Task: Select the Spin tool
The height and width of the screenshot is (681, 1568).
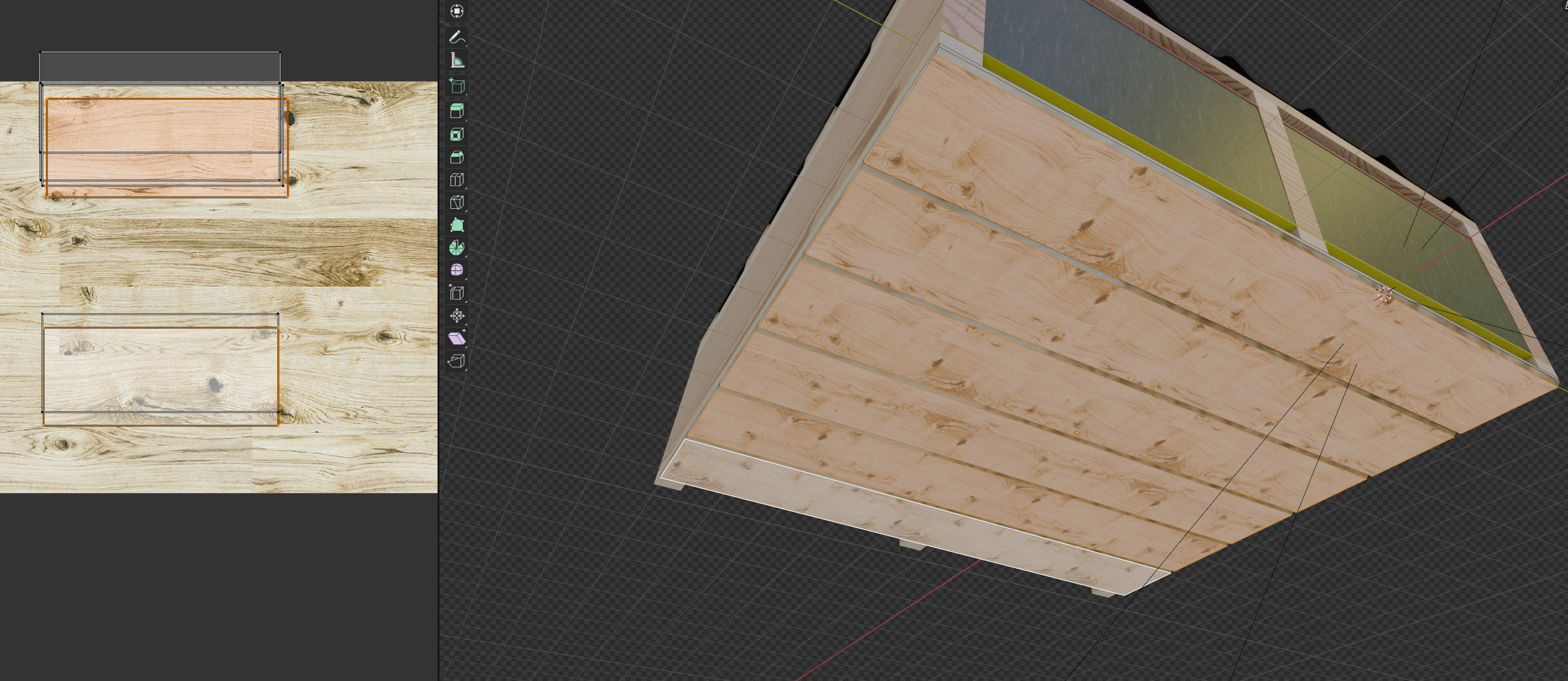Action: point(456,248)
